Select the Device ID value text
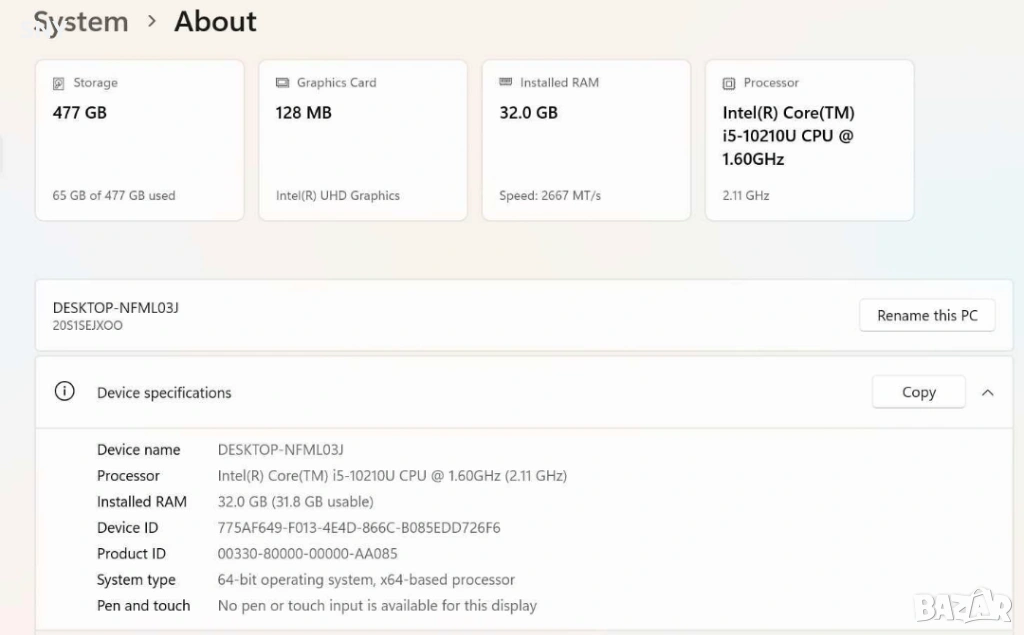The image size is (1024, 635). tap(359, 528)
